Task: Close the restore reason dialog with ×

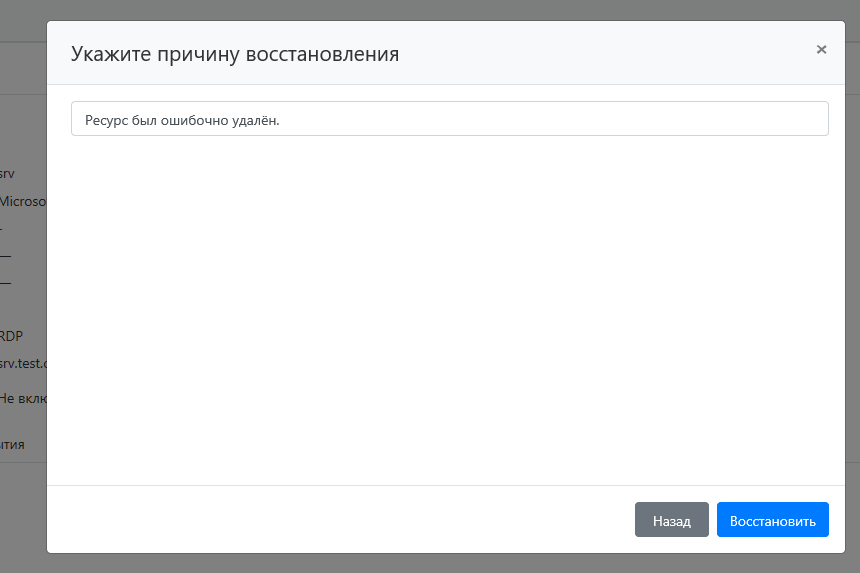Action: click(x=821, y=49)
